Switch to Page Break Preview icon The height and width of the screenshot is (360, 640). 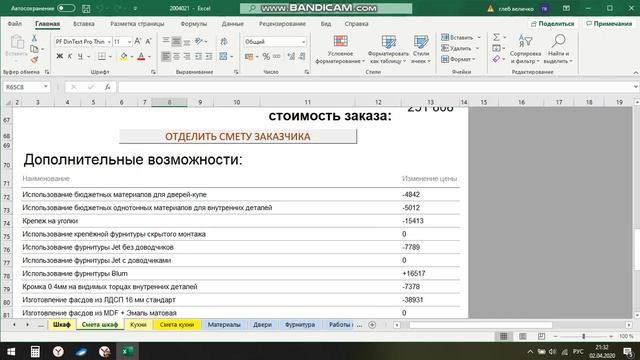click(541, 336)
